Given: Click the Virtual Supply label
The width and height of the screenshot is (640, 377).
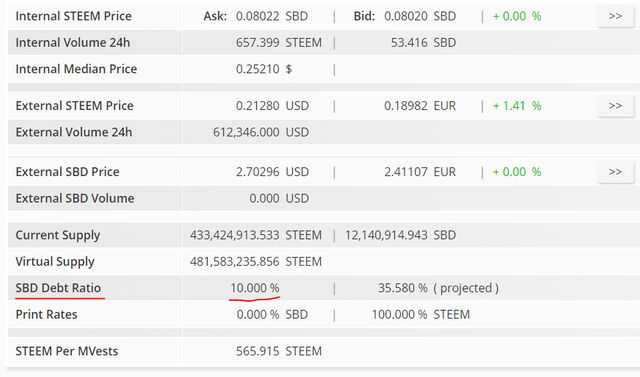Looking at the screenshot, I should [55, 262].
